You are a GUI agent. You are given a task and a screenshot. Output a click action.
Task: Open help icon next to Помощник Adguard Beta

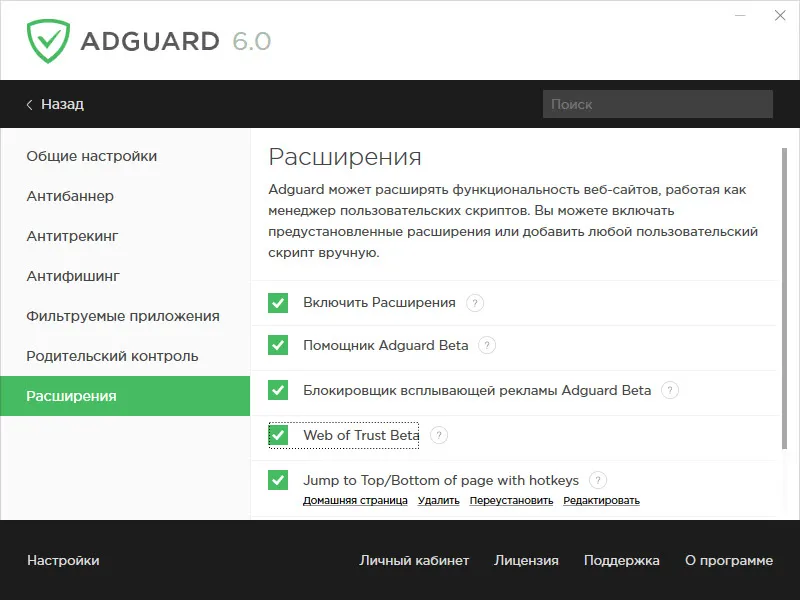pos(487,345)
